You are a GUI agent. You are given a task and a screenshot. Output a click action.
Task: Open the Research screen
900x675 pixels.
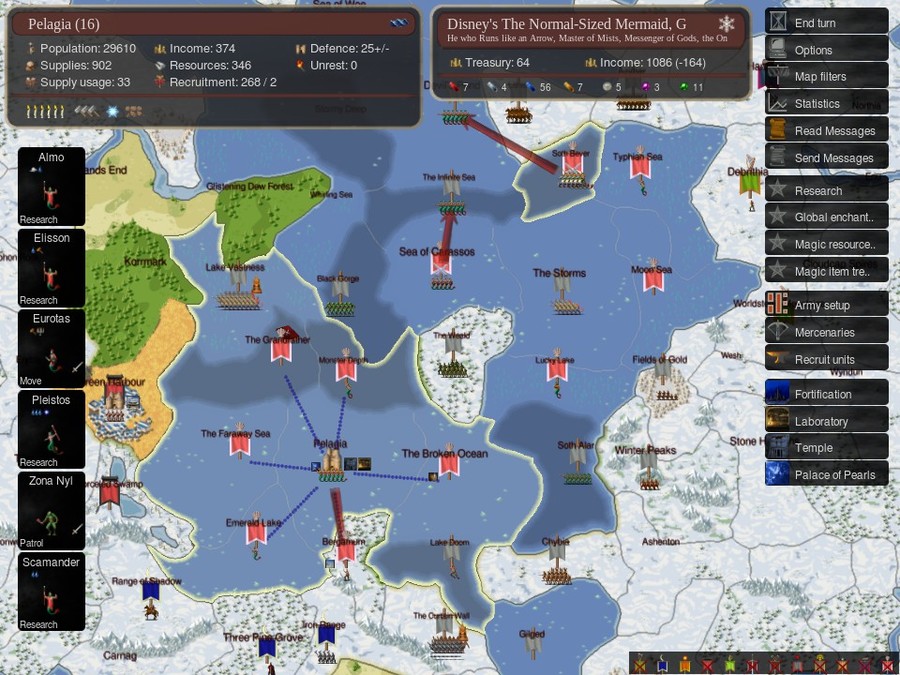pyautogui.click(x=826, y=190)
